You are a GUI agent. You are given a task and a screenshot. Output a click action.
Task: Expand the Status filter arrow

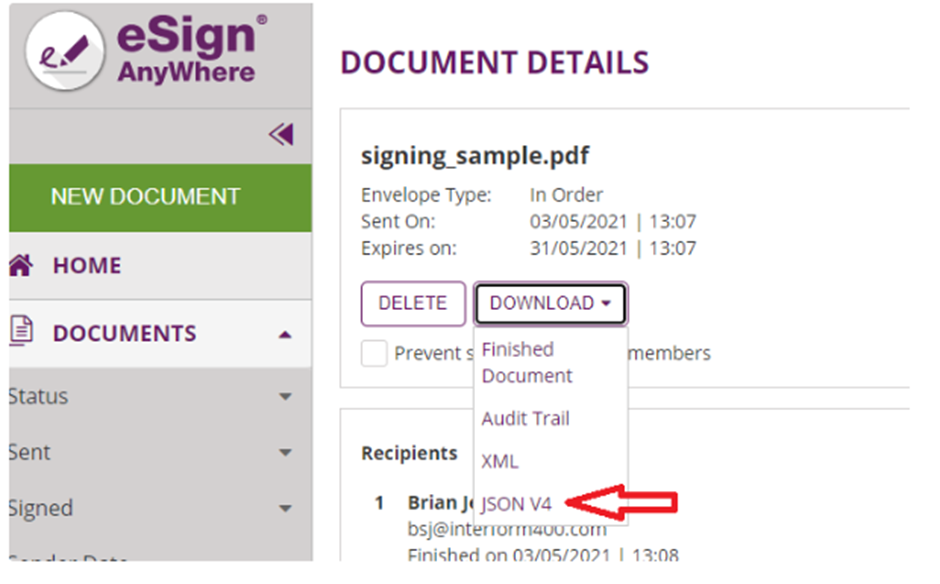[285, 396]
